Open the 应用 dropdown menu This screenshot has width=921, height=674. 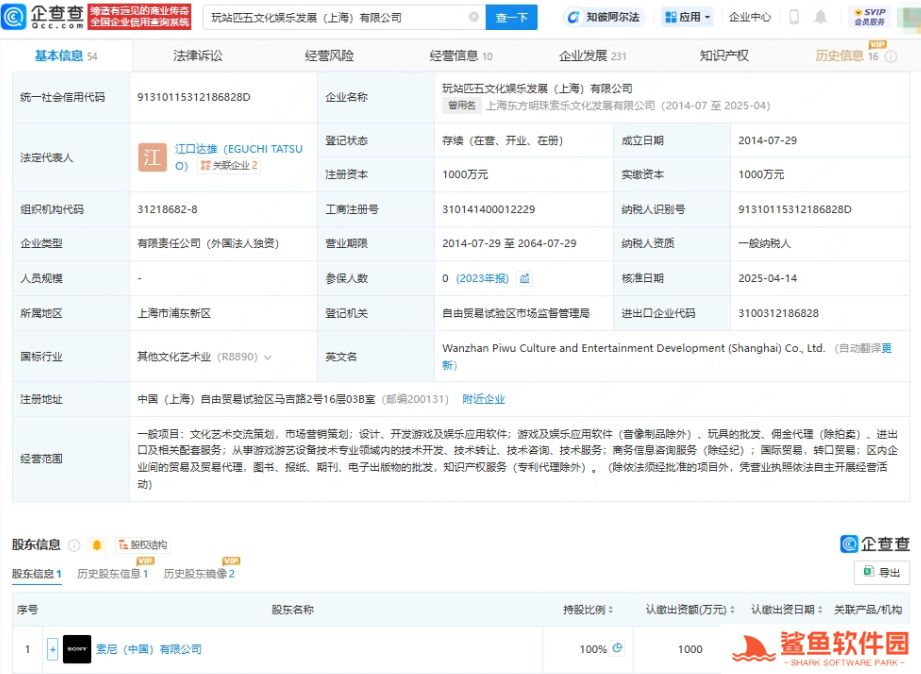tap(689, 17)
